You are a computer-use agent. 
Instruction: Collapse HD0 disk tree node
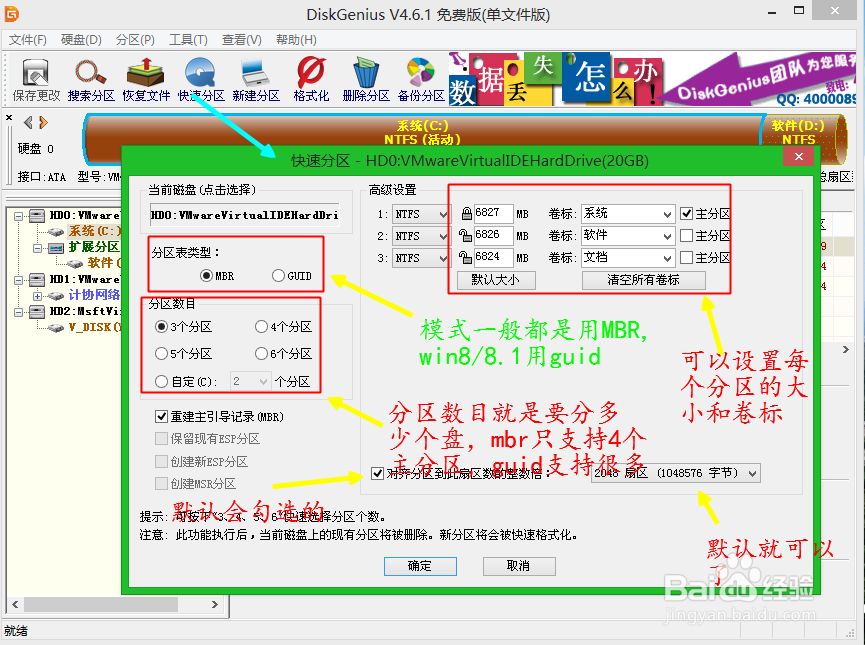19,216
